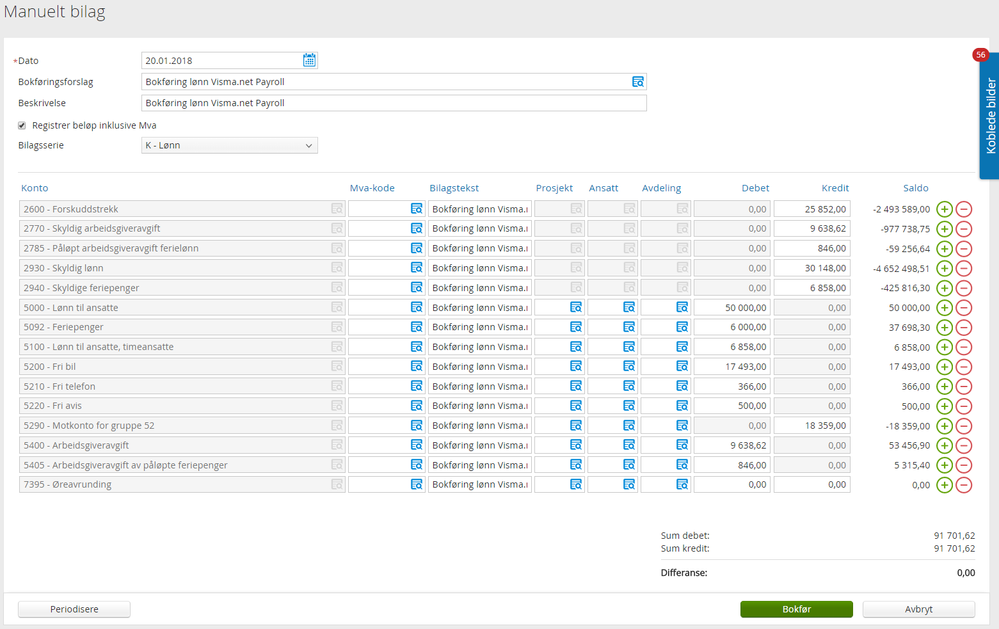Remove the 2930 Skyldig lønn row
The image size is (999, 629).
click(964, 268)
